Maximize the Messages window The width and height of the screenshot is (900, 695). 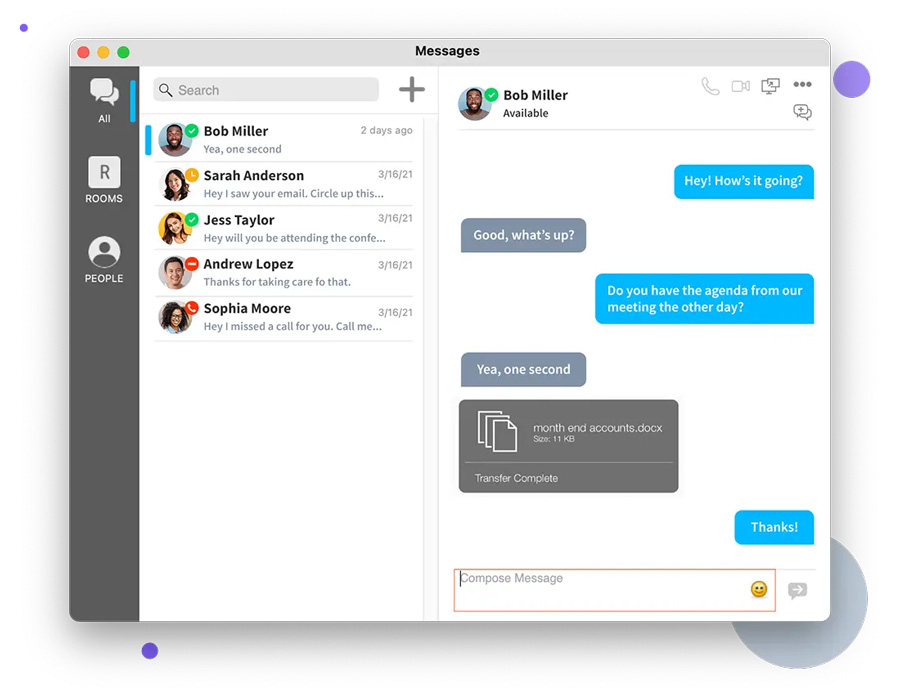click(x=123, y=52)
